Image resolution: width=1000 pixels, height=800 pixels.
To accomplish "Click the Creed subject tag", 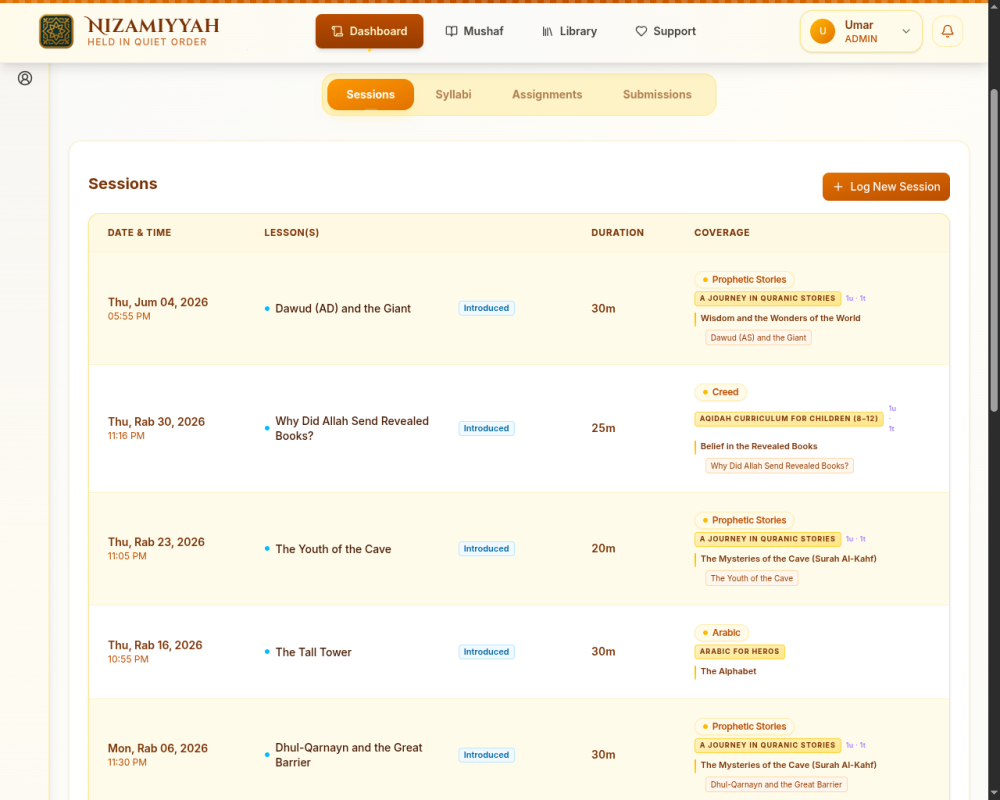I will coord(720,392).
